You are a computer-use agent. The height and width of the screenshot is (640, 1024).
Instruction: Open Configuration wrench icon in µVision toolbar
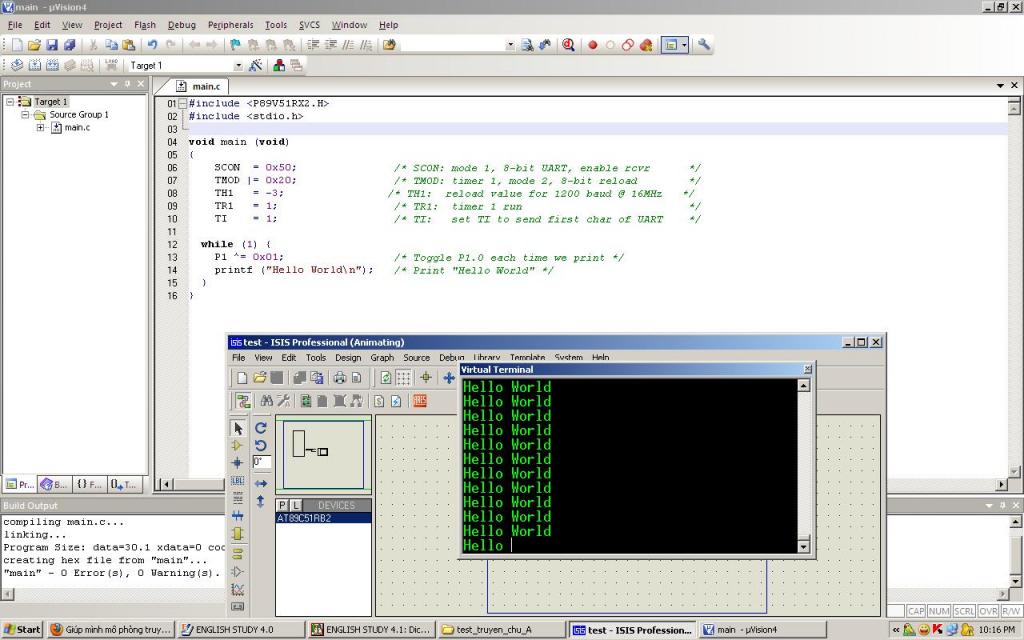704,45
